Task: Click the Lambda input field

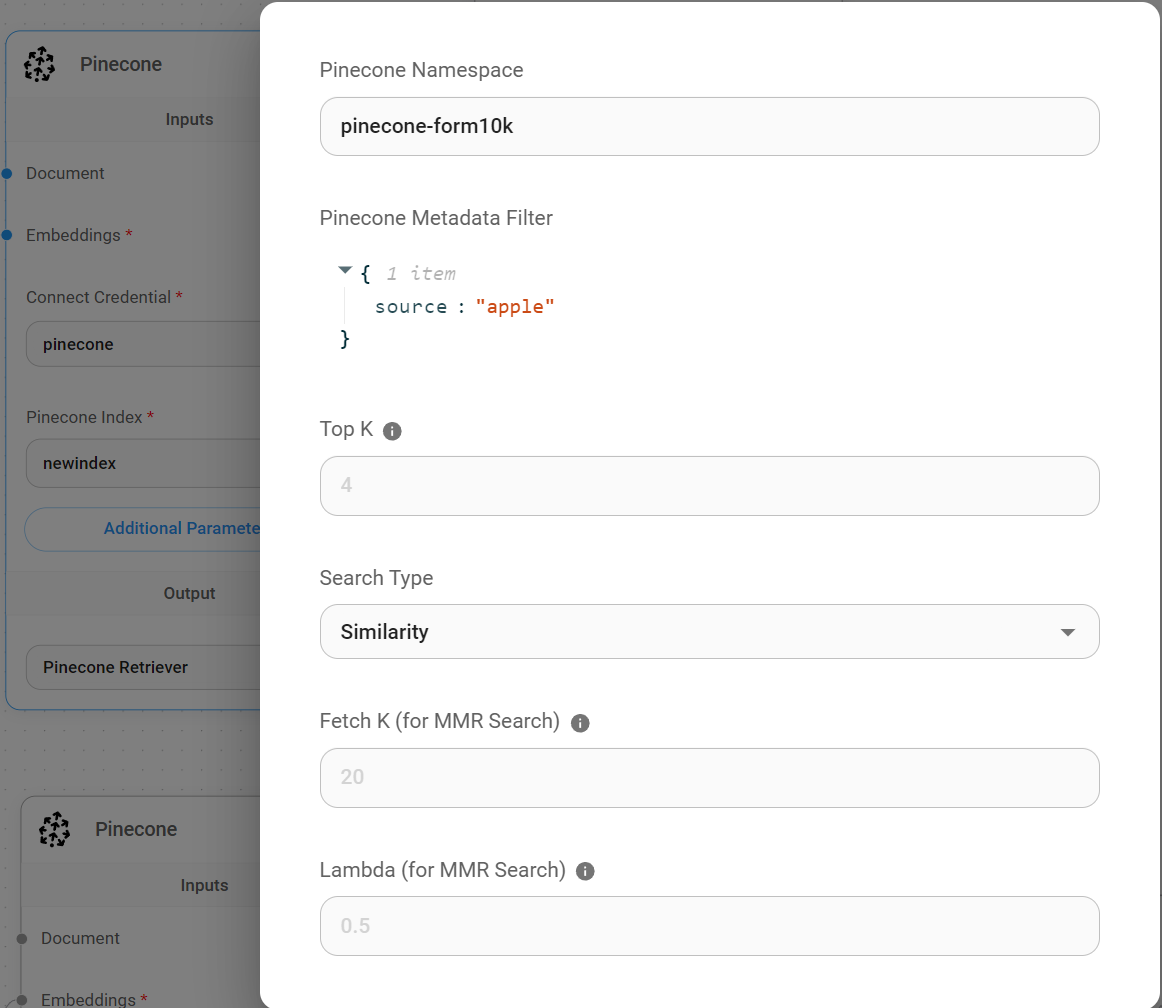Action: tap(709, 926)
